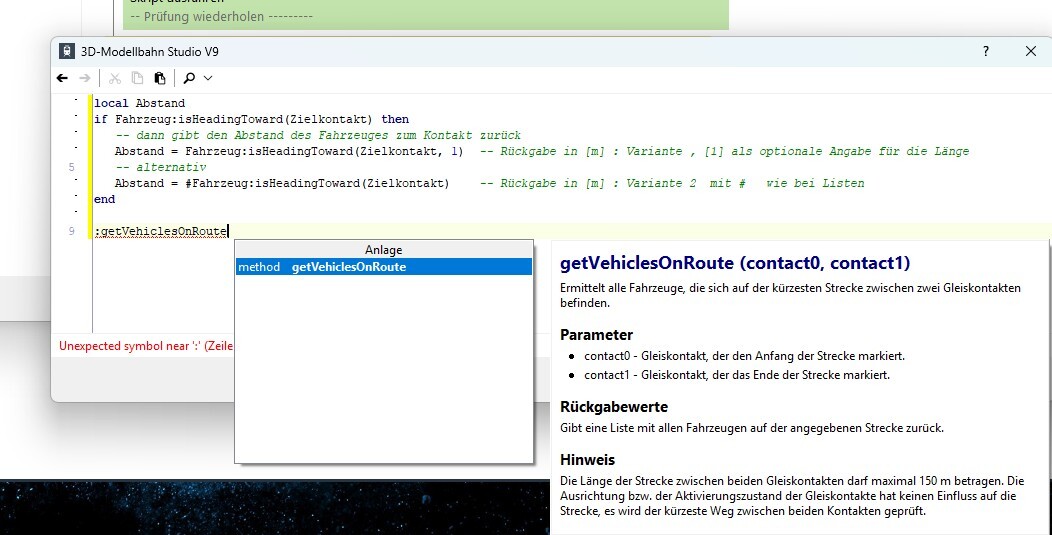Click the 'if Fahrzeug:isHeadingToward(Zielkontakt) then' line

[252, 119]
